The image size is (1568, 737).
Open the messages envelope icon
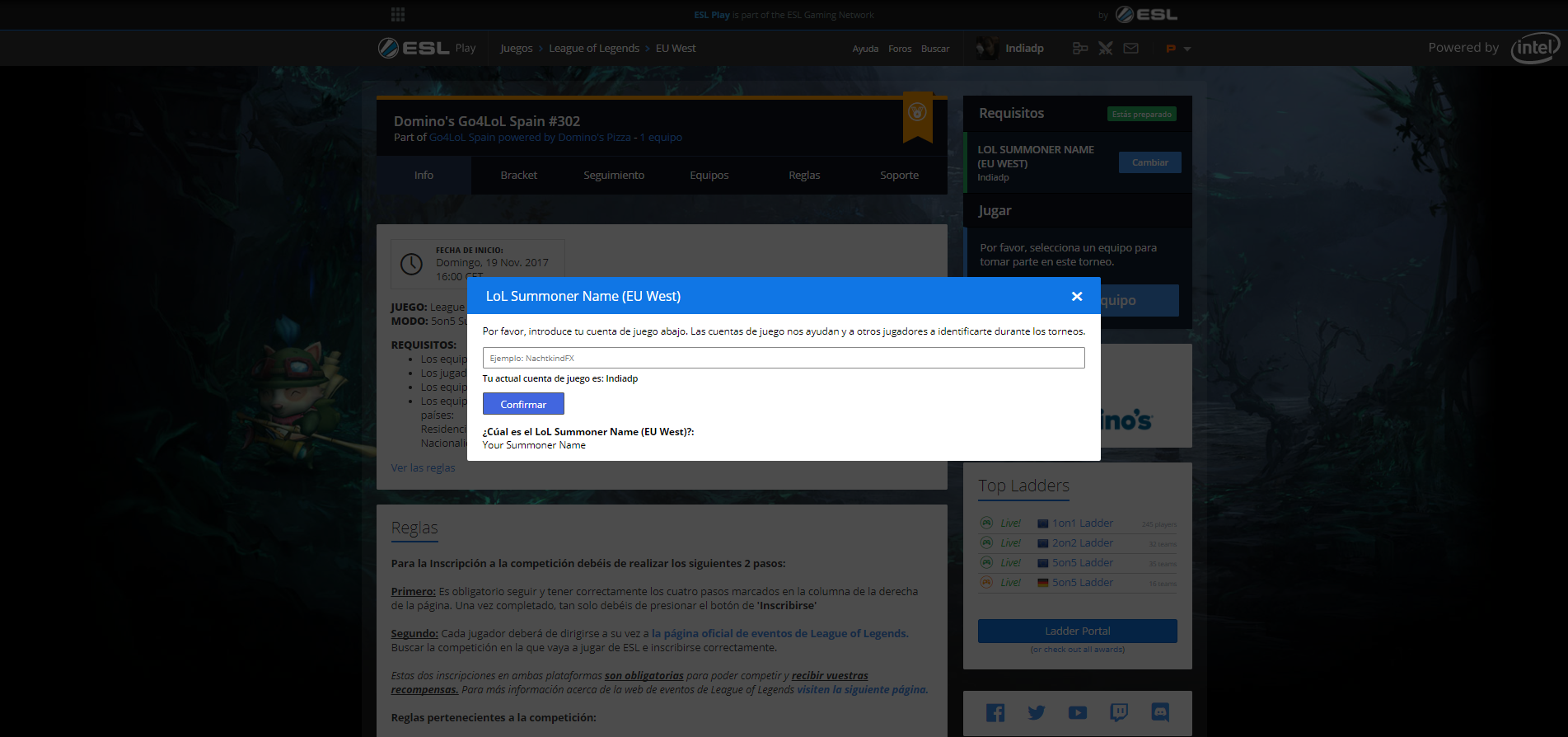pos(1131,49)
